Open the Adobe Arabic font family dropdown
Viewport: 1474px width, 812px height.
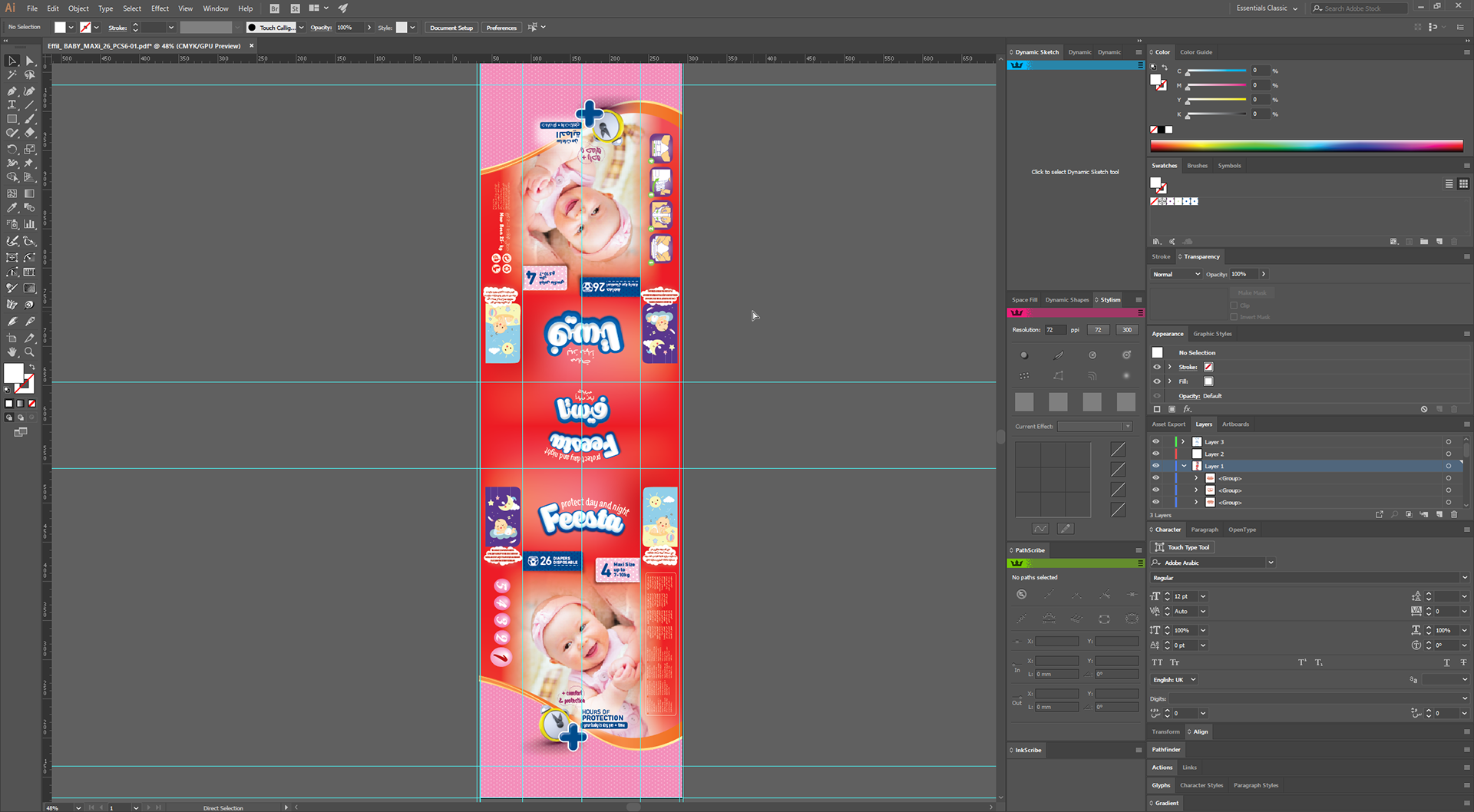1271,563
